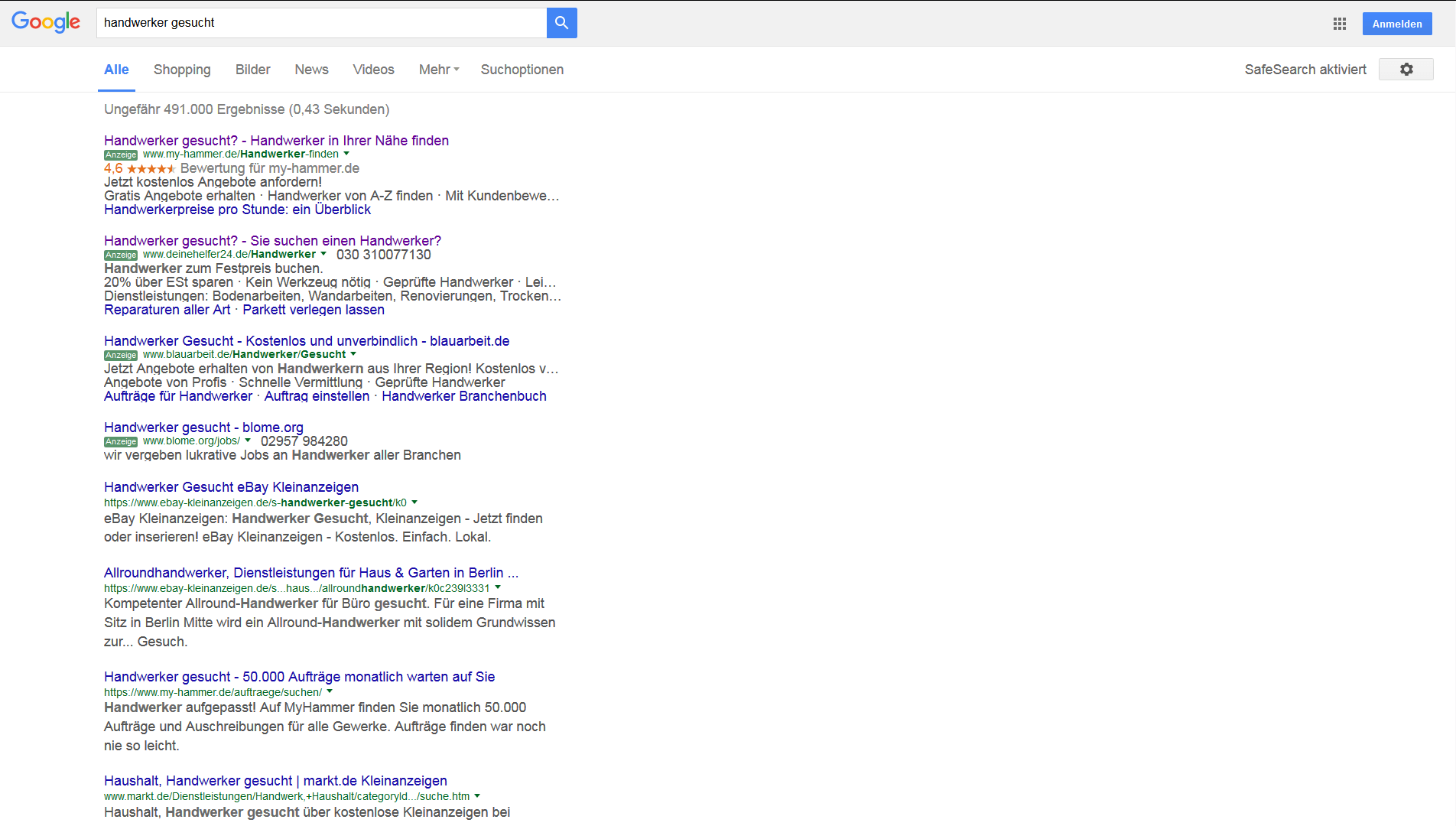The height and width of the screenshot is (826, 1456).
Task: Open 'Parkett verlegen lassen' sitelink
Action: [x=314, y=310]
